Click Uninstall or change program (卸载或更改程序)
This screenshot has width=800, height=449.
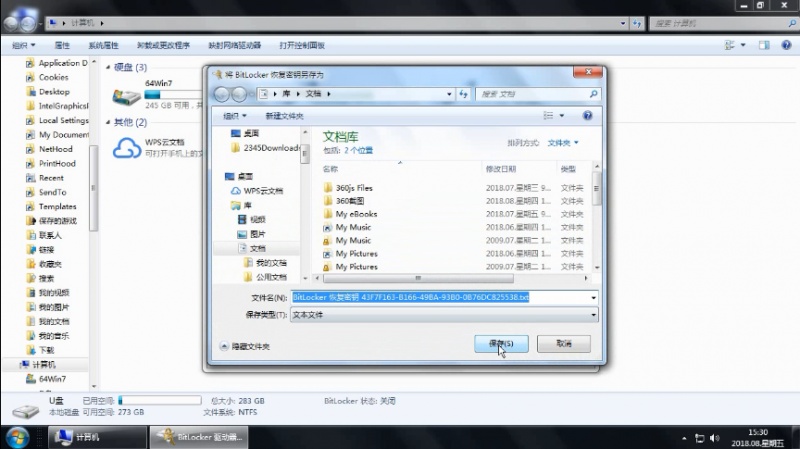pos(163,45)
